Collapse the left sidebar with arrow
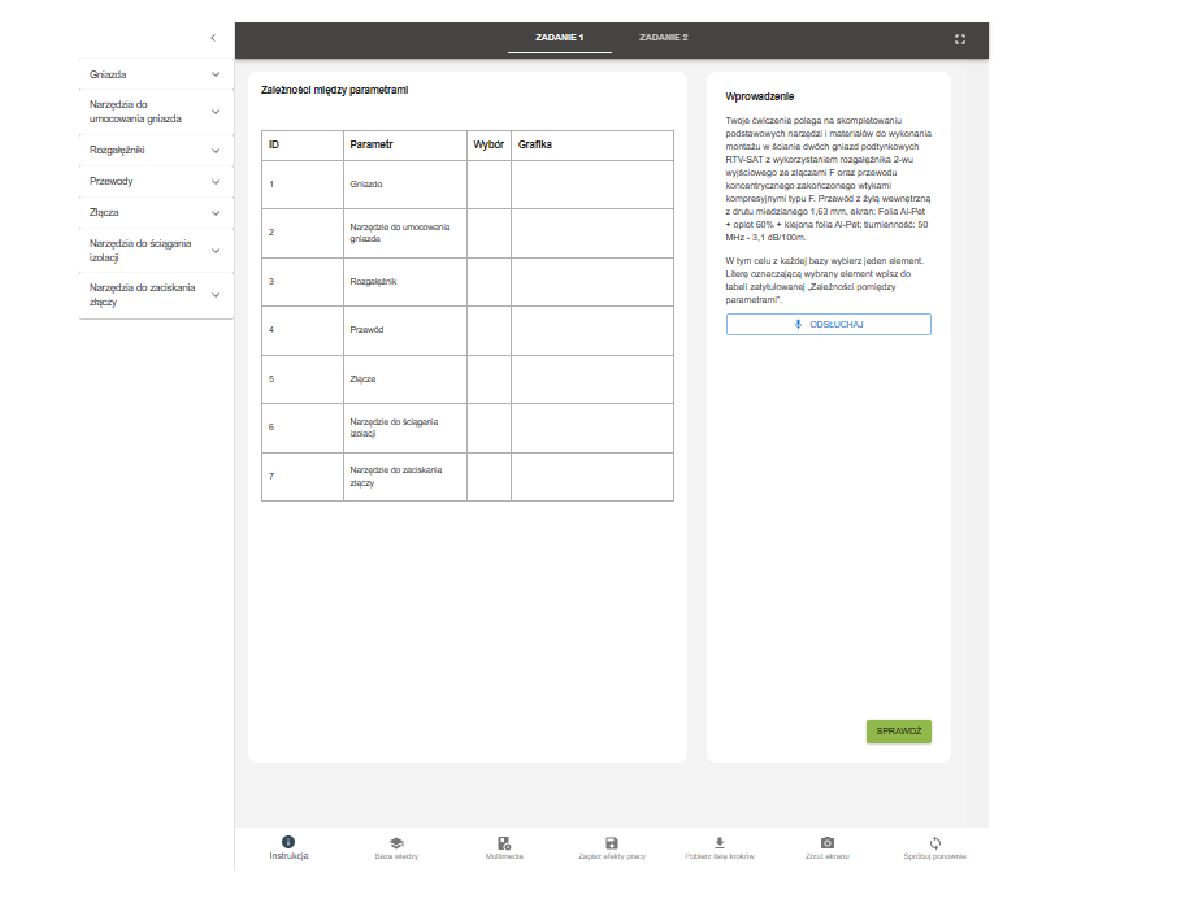This screenshot has height=900, width=1200. pyautogui.click(x=213, y=38)
